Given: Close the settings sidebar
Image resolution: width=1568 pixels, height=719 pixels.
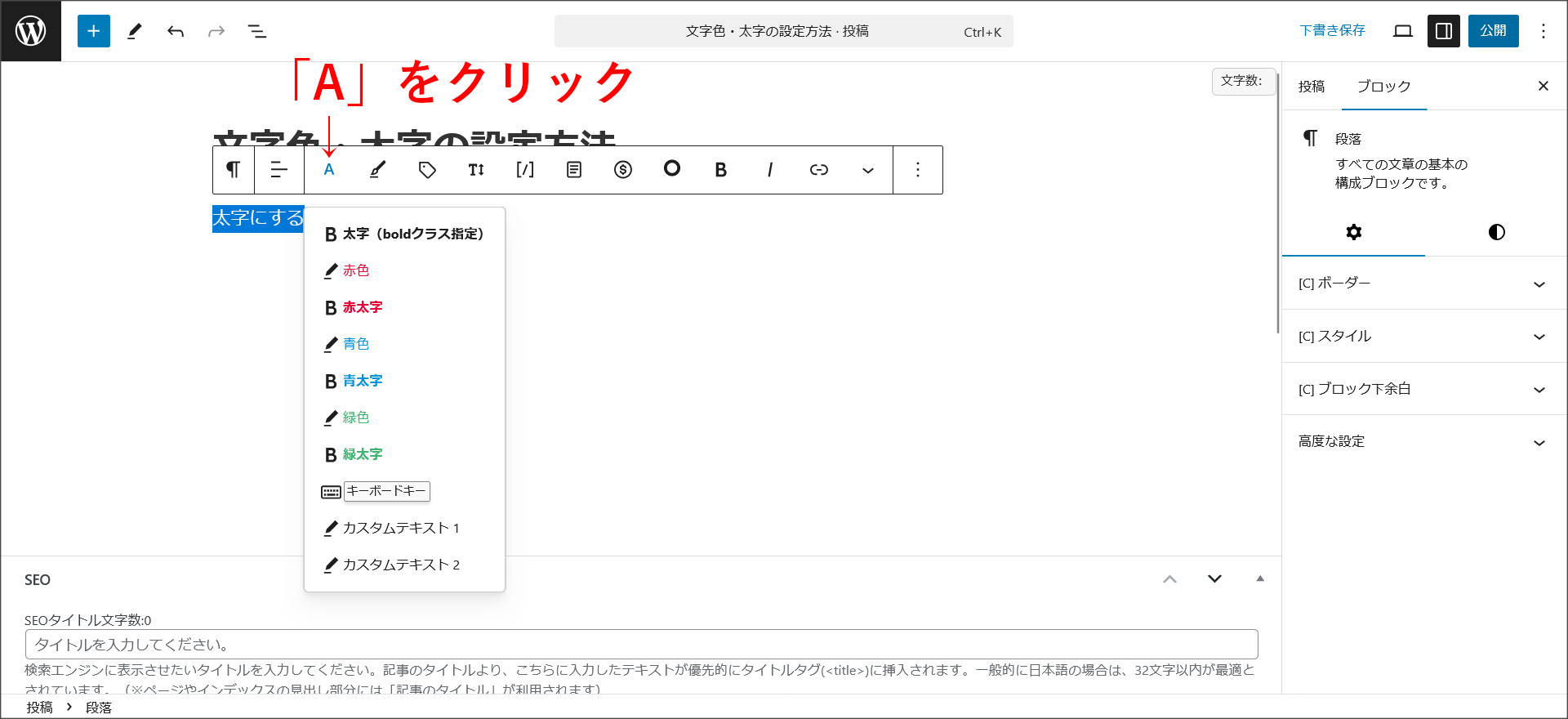Looking at the screenshot, I should point(1543,86).
